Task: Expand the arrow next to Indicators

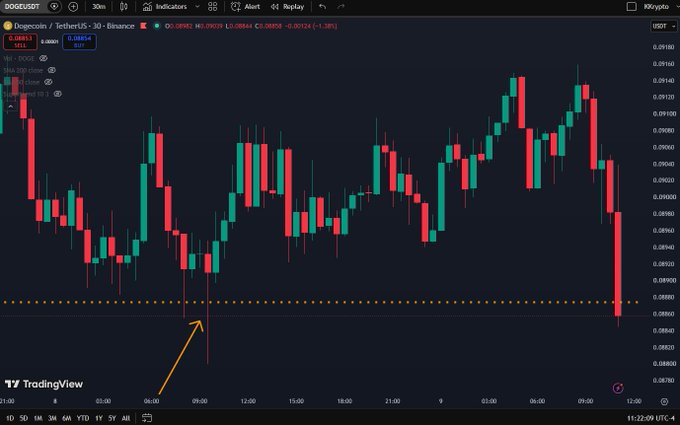Action: click(197, 7)
